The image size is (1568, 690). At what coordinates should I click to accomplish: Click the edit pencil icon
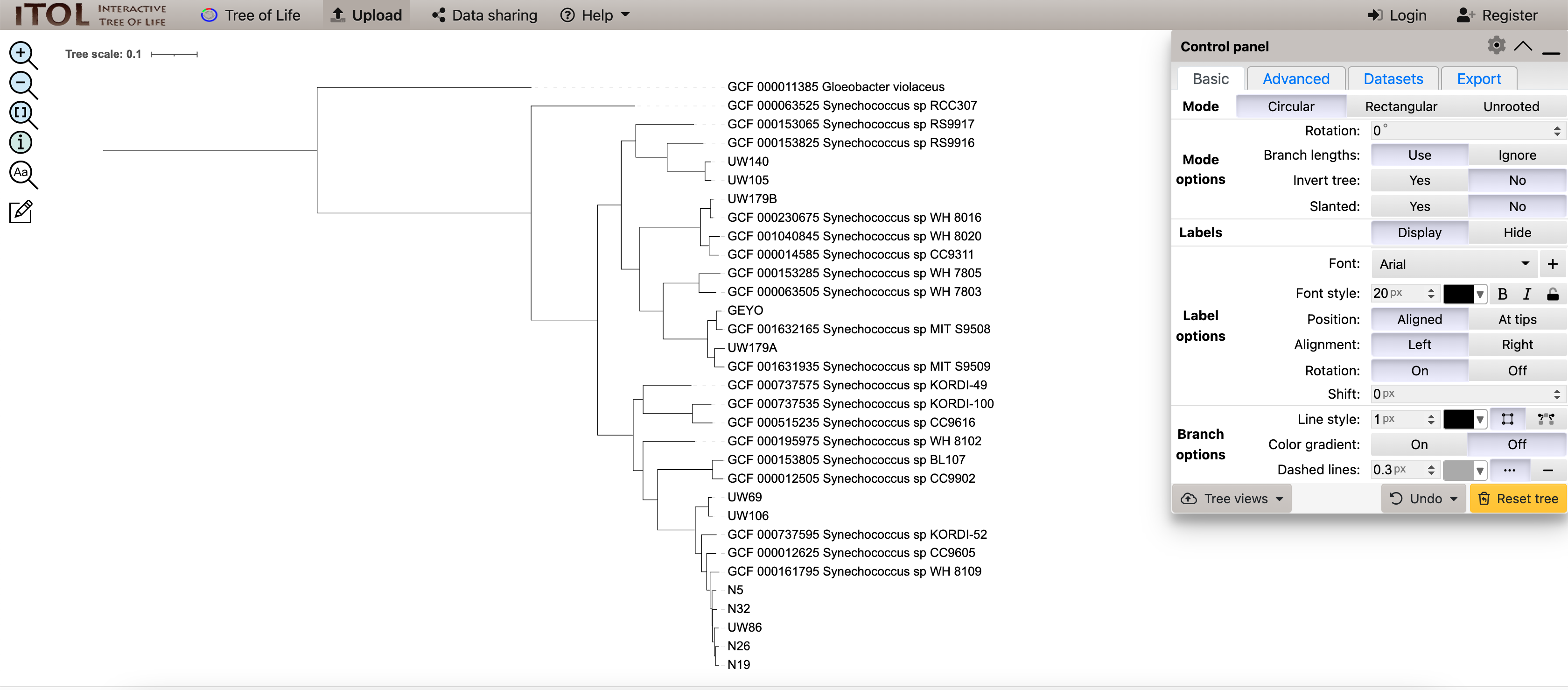click(x=21, y=212)
